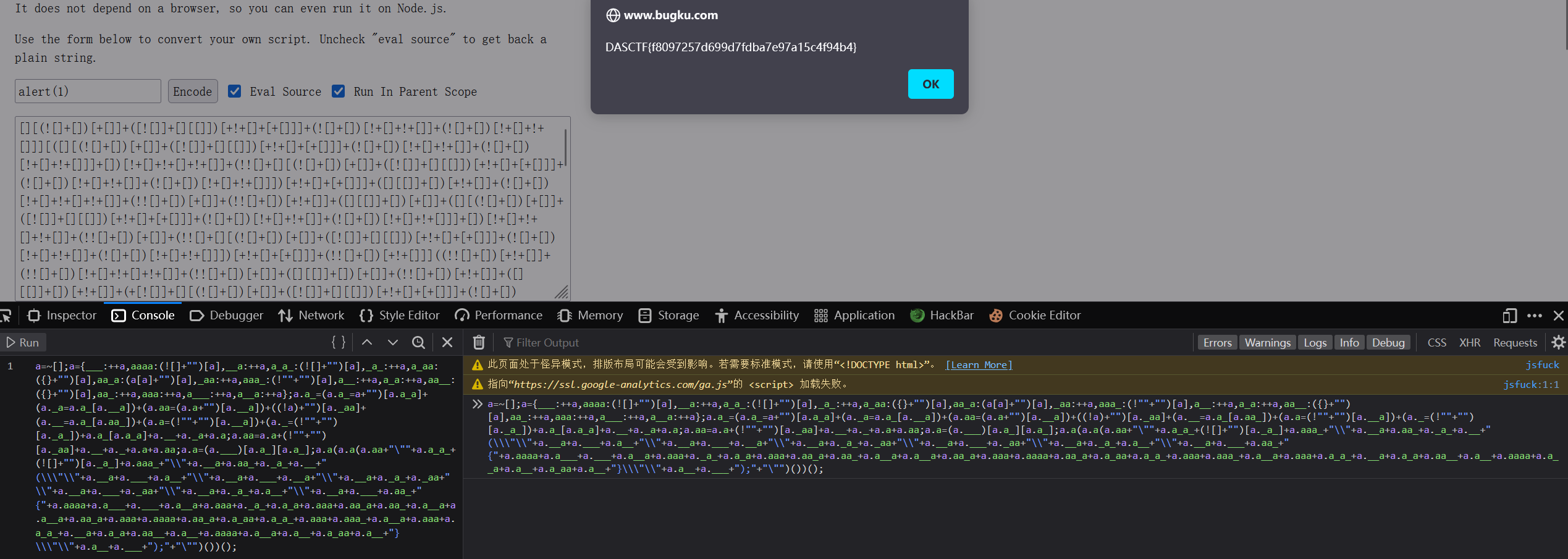
Task: Close the multi-line editor with X icon
Action: [x=447, y=342]
